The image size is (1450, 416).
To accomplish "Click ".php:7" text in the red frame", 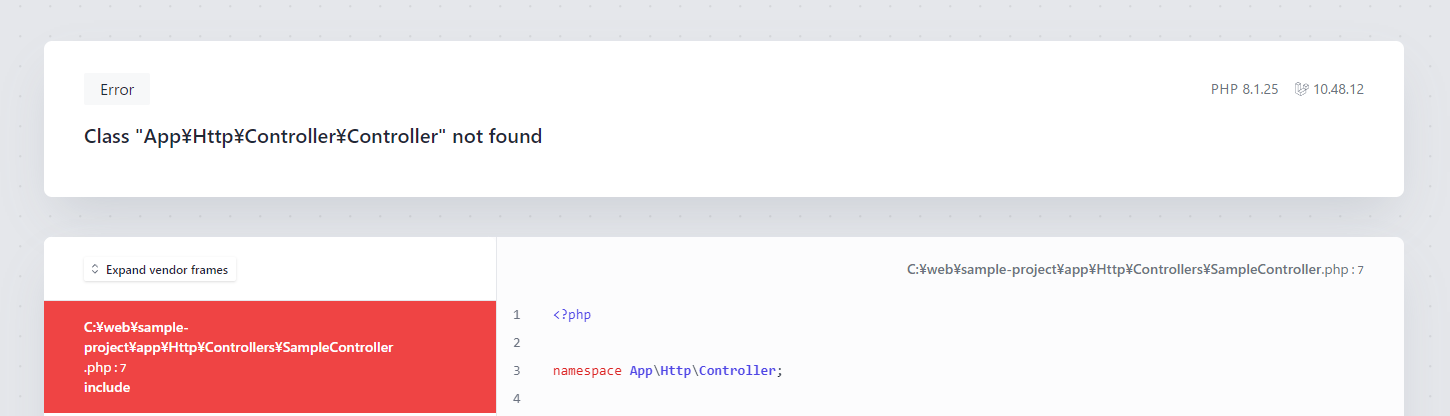I will (105, 367).
